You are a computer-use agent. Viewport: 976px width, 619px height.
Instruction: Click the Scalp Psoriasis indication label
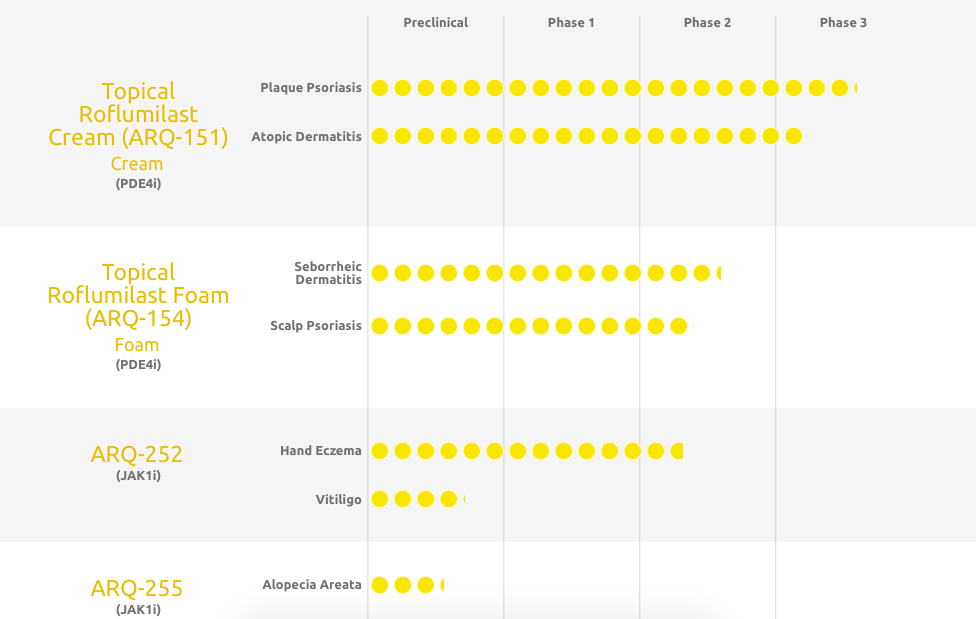[316, 326]
